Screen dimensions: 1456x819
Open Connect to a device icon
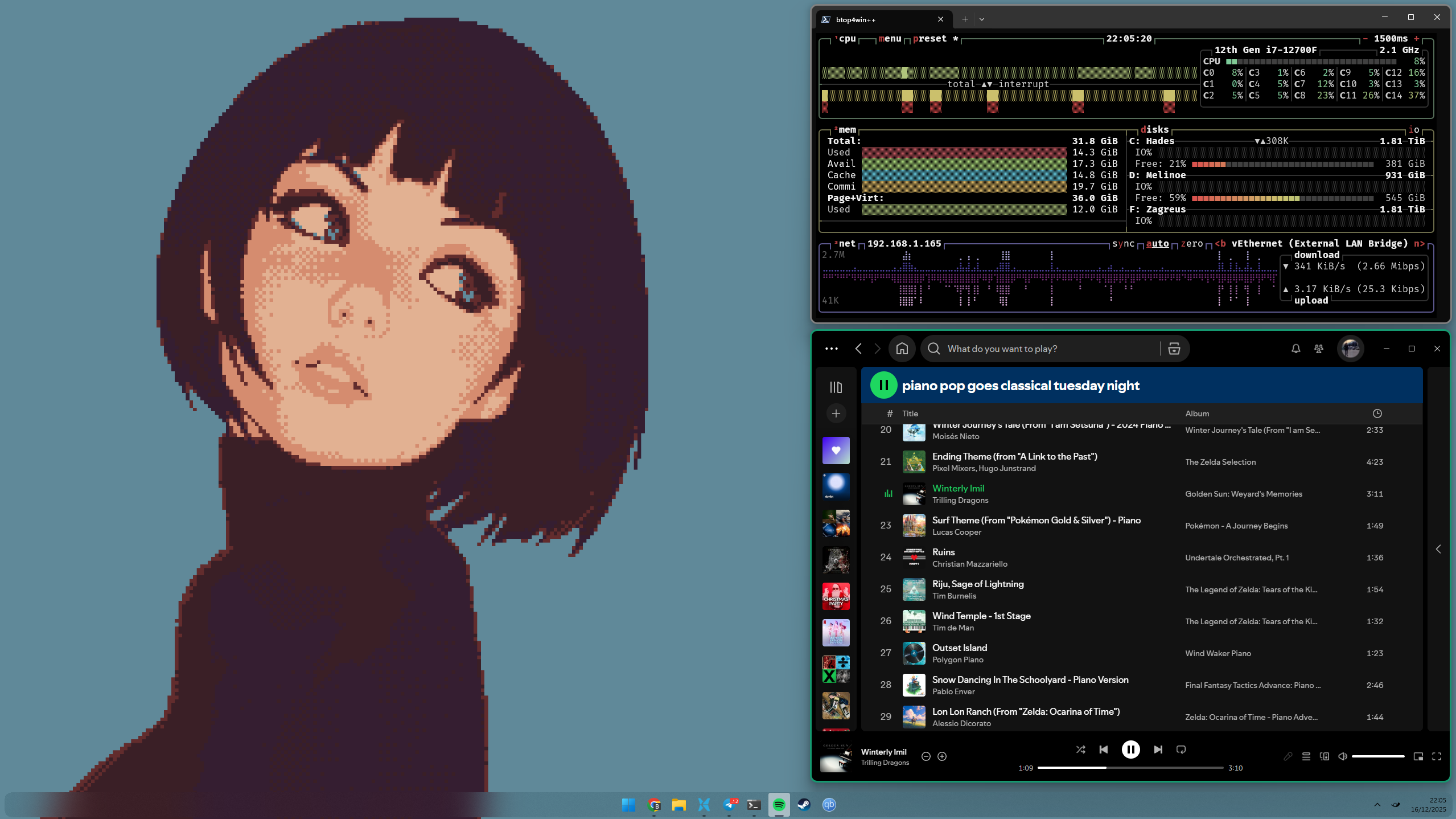[x=1325, y=756]
